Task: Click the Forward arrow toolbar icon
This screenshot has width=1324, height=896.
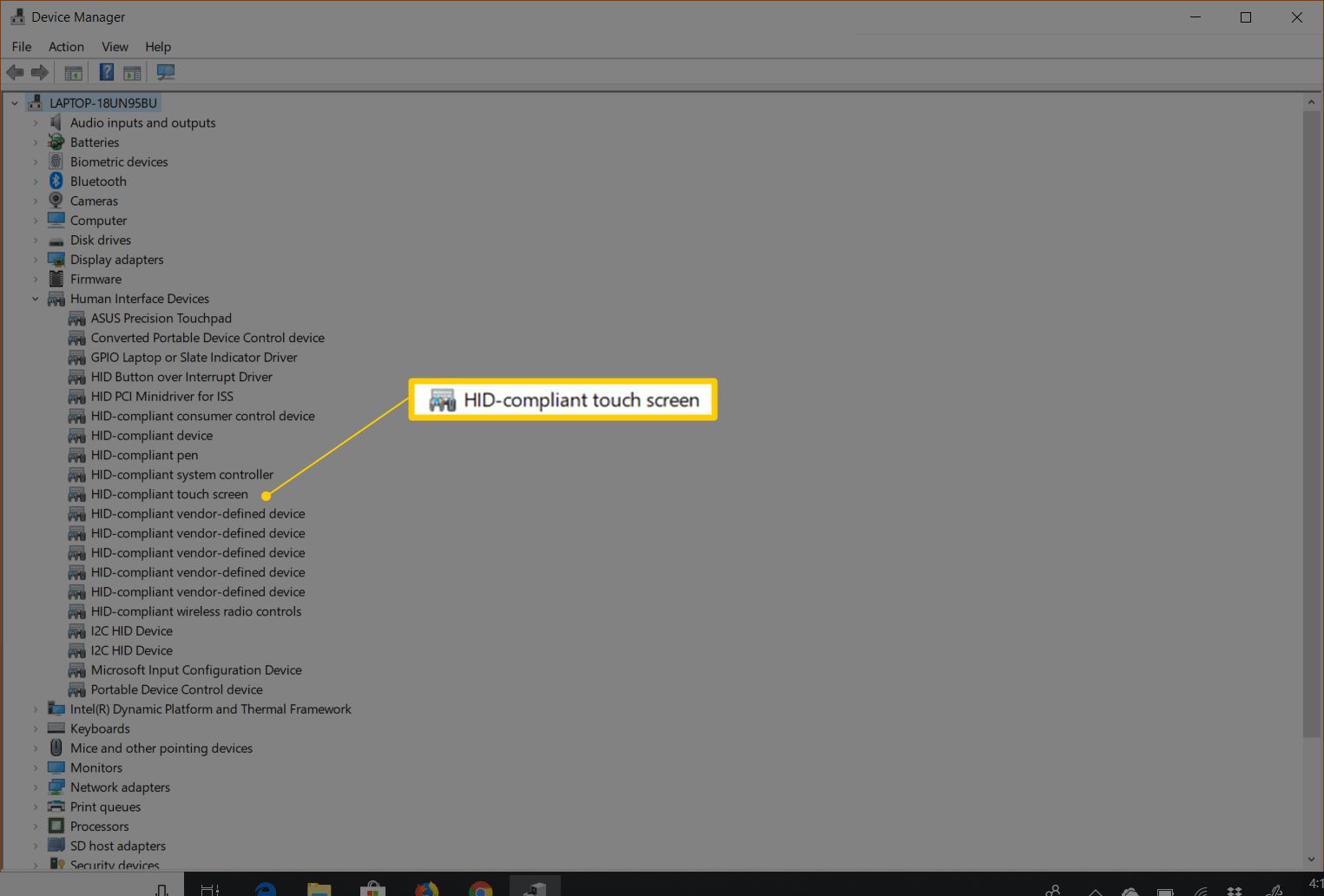Action: [x=40, y=73]
